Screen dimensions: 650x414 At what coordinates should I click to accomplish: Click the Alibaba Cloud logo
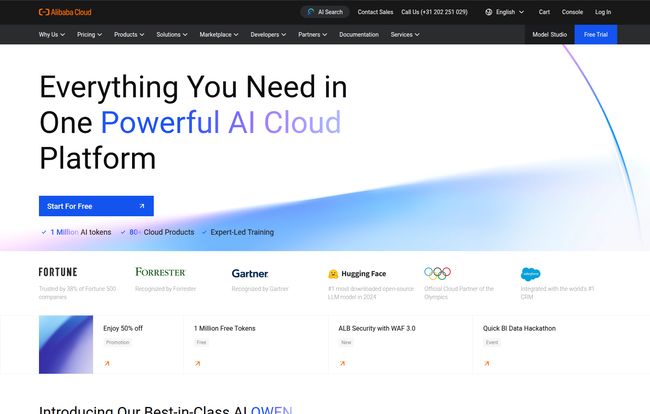coord(65,12)
